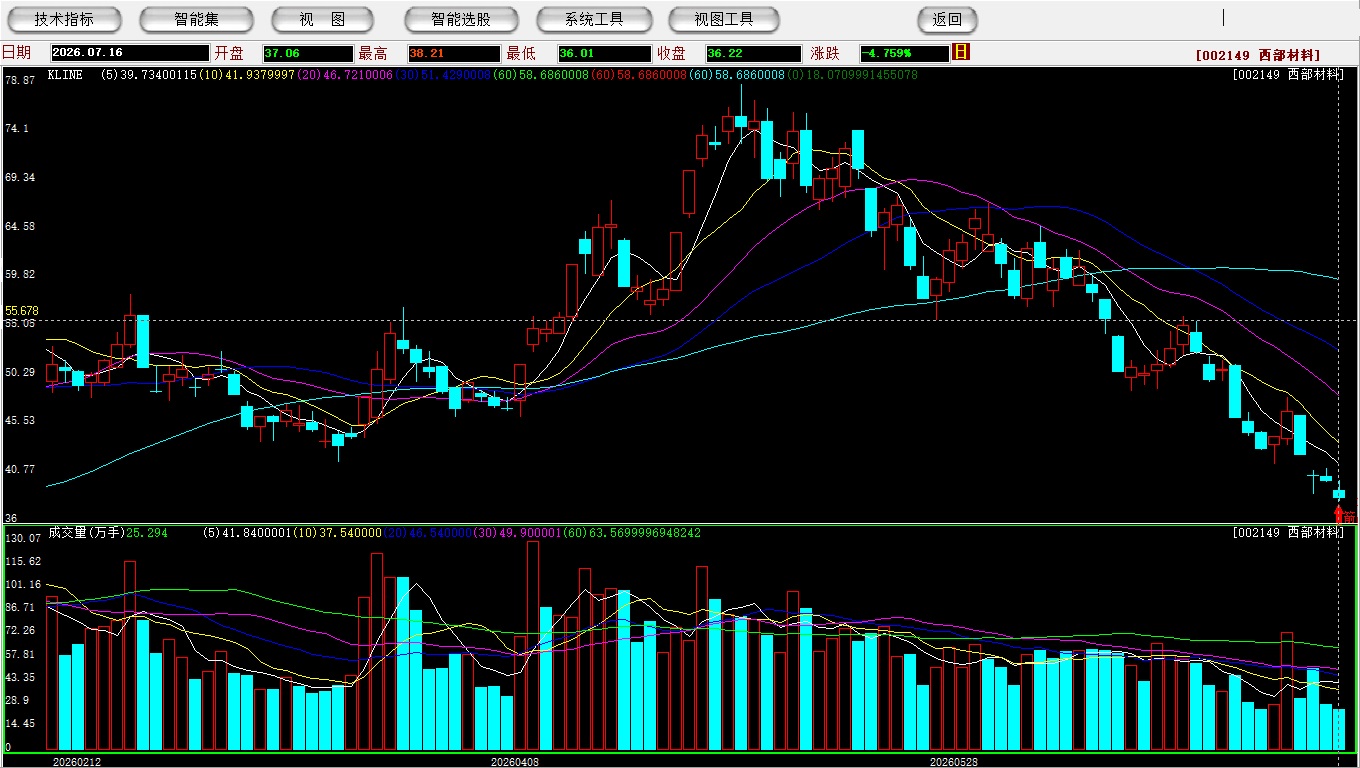Click the 返回 button
The height and width of the screenshot is (768, 1360).
click(x=947, y=19)
